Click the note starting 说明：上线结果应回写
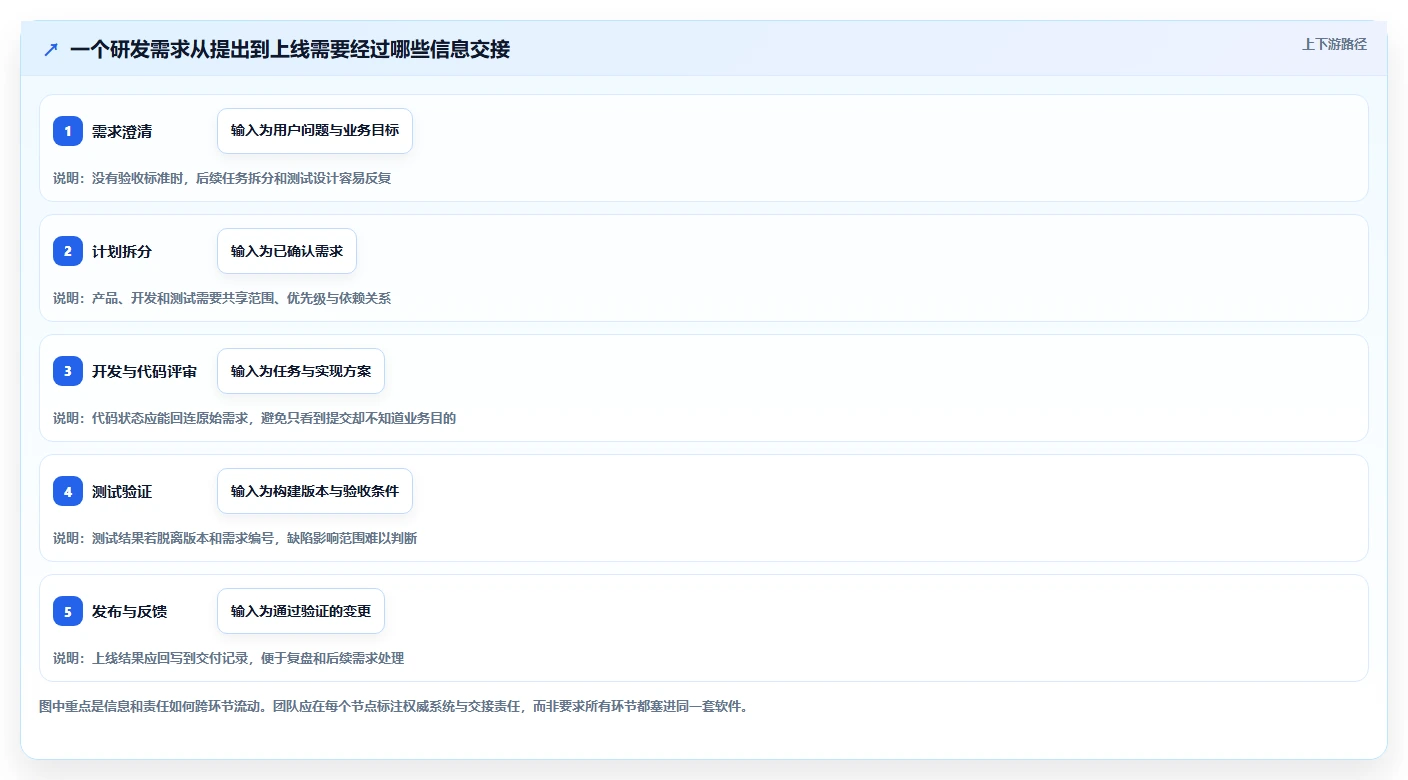The image size is (1408, 780). pyautogui.click(x=229, y=658)
